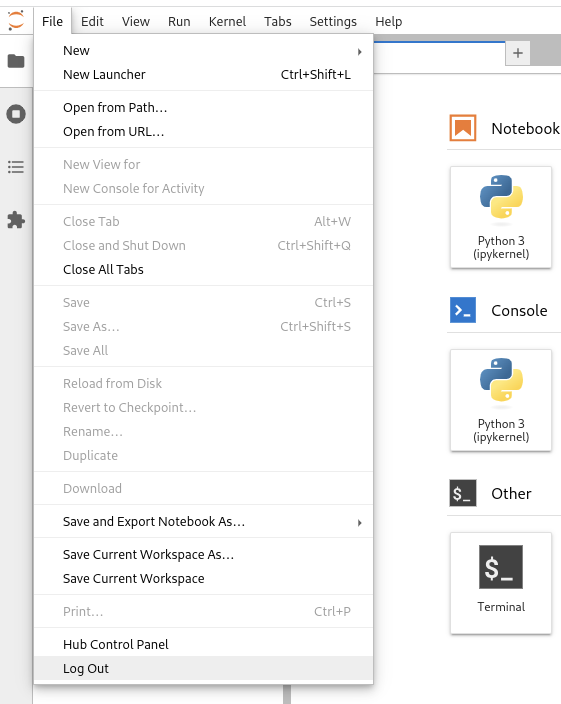Choose Log Out from File menu
561x704 pixels.
(x=203, y=668)
